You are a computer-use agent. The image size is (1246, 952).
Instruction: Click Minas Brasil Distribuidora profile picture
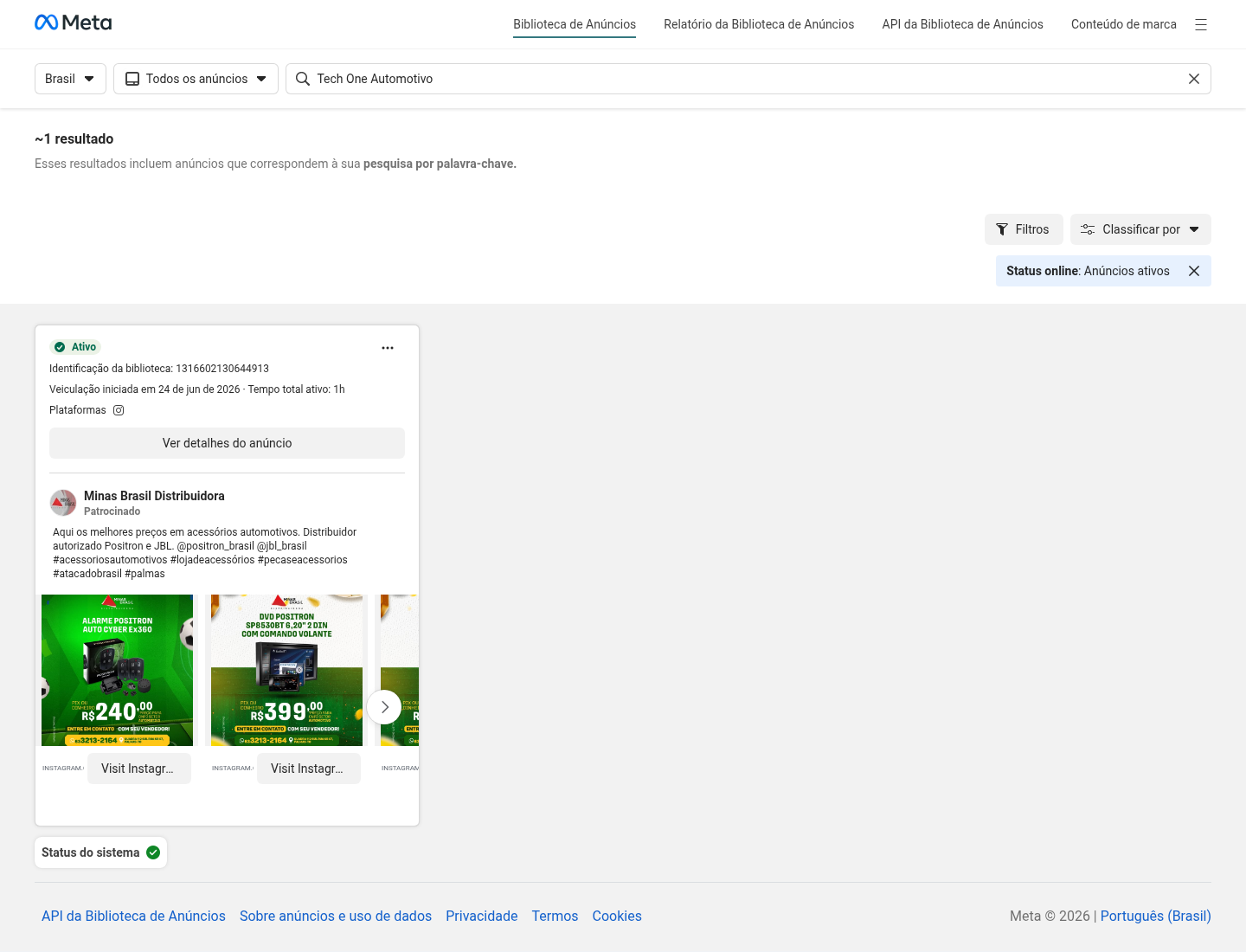tap(63, 503)
